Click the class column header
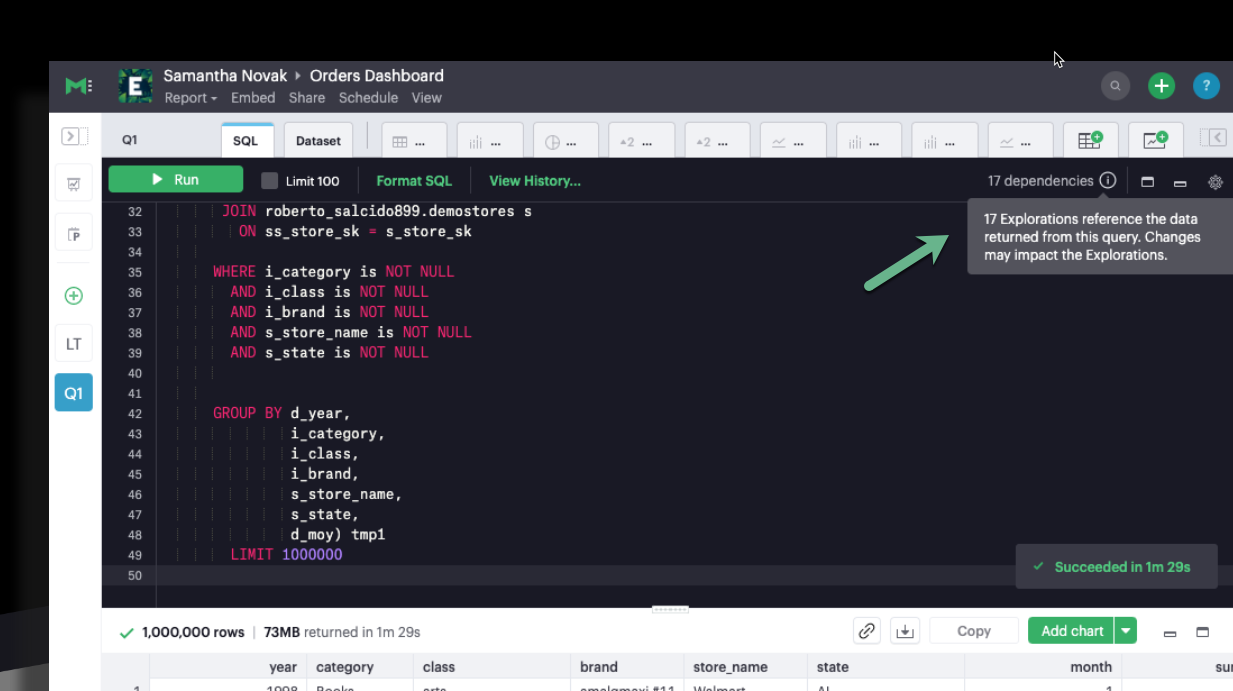Screen dimensions: 1233x691 pyautogui.click(x=439, y=667)
